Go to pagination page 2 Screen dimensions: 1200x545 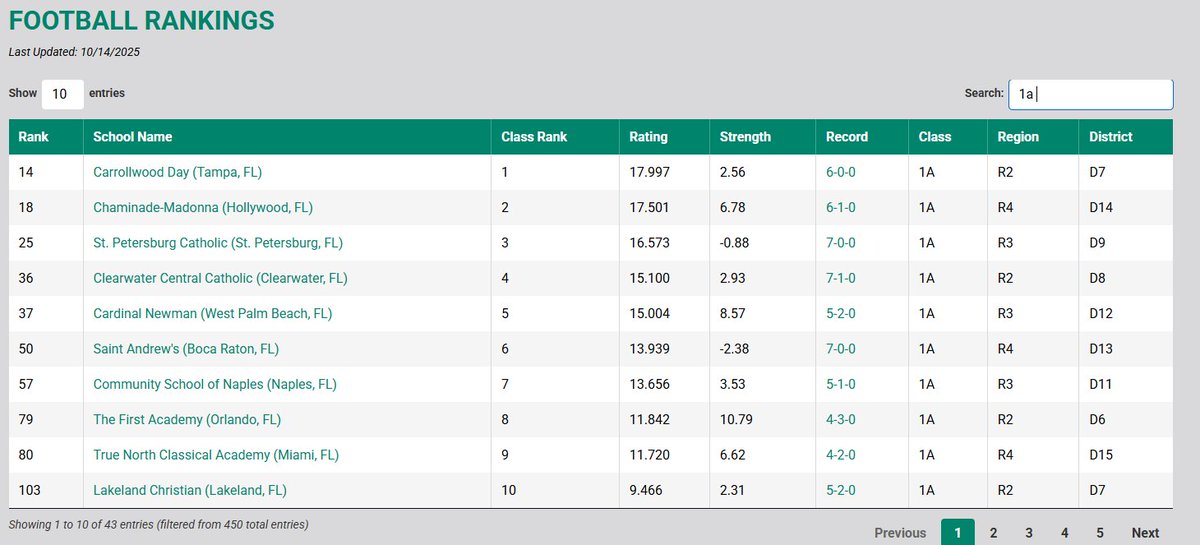click(993, 533)
